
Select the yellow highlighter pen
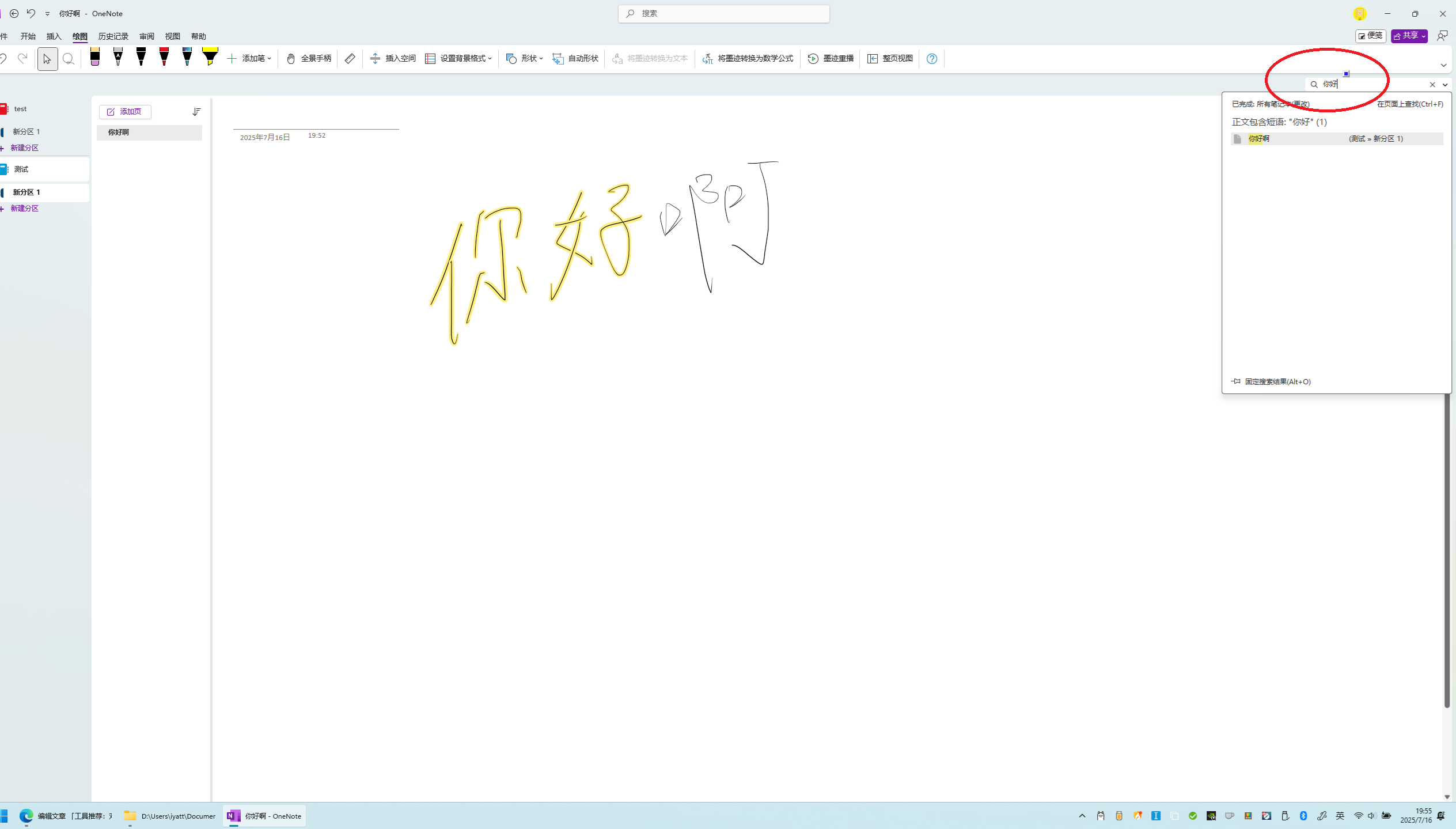click(x=210, y=58)
